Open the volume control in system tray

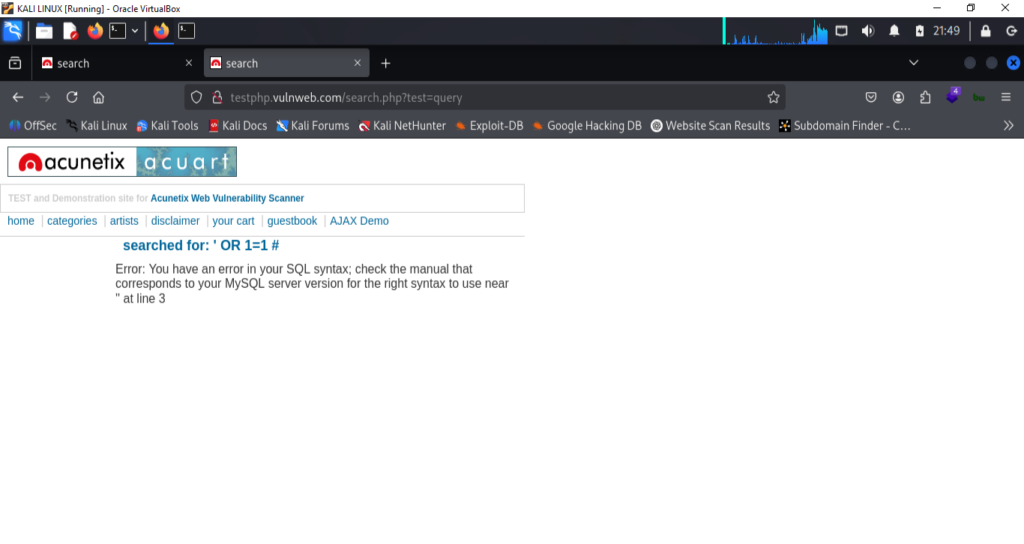867,31
